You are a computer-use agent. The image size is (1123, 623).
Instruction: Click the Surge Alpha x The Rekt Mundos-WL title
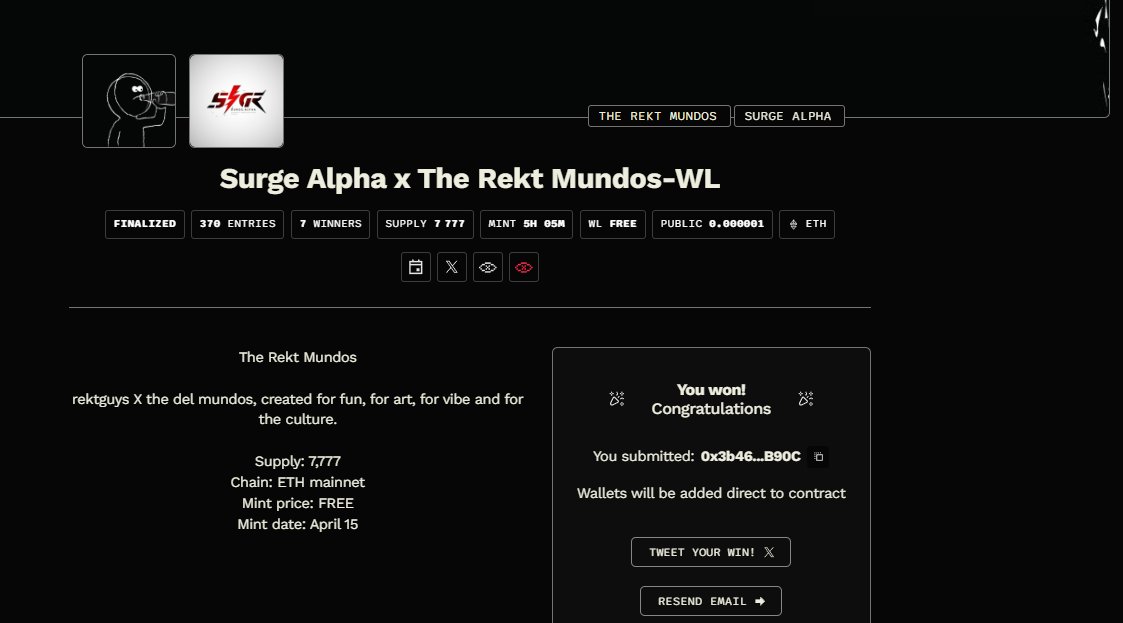click(470, 179)
